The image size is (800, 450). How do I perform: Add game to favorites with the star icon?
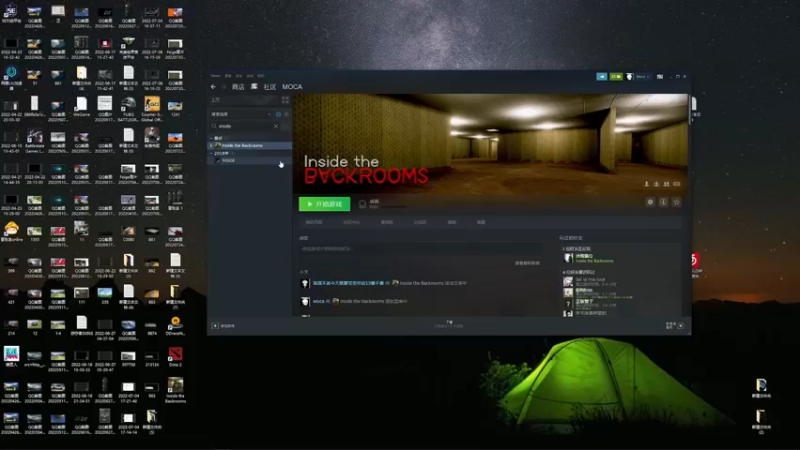point(677,202)
